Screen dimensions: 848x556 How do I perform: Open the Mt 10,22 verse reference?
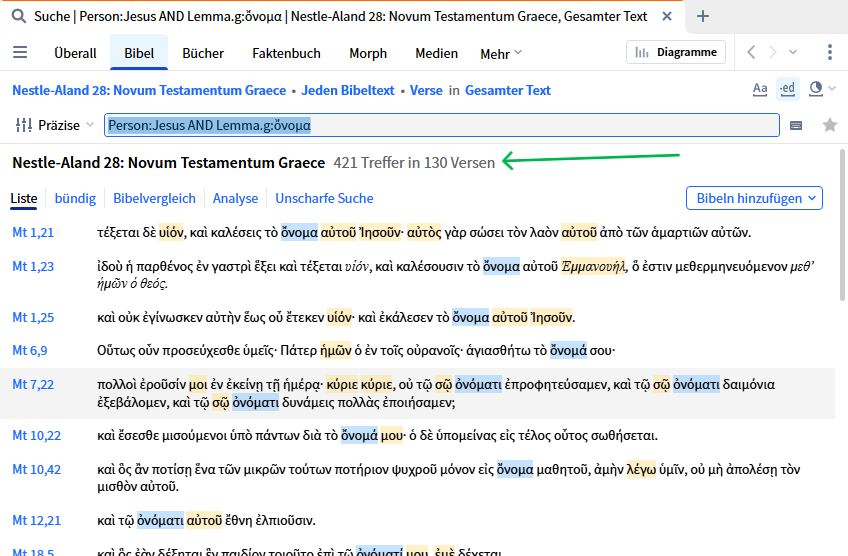click(37, 435)
